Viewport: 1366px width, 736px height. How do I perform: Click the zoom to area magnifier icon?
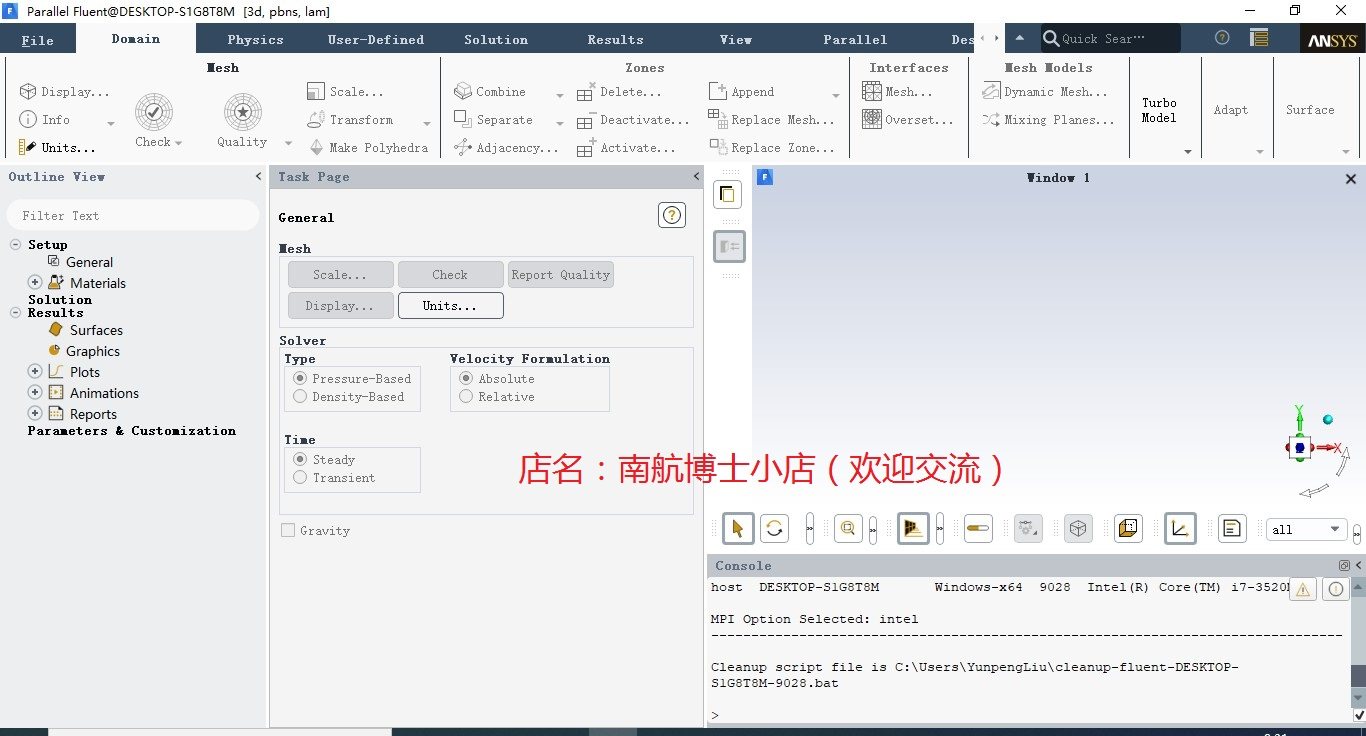pyautogui.click(x=849, y=528)
